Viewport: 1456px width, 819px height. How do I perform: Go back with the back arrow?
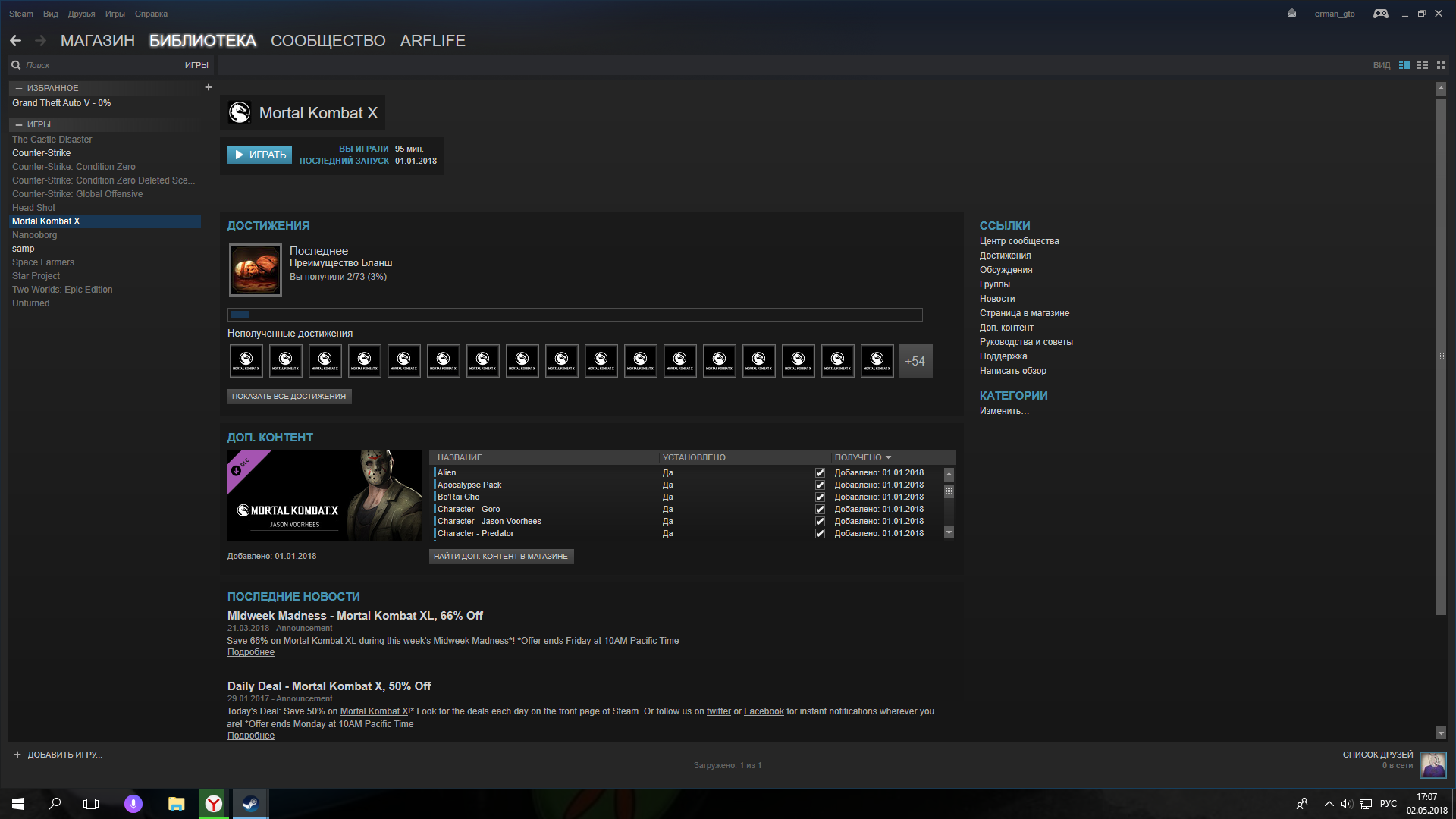15,41
